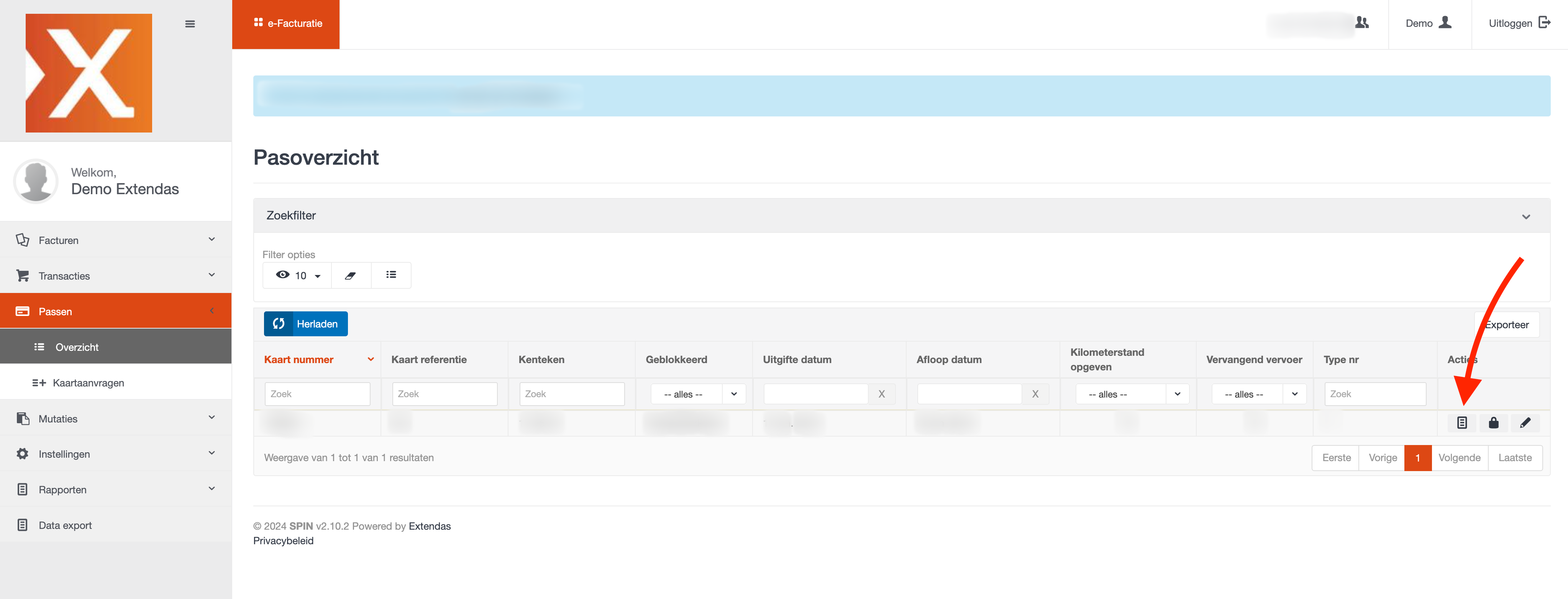Clear the Afloop datum field with X

coord(1035,394)
